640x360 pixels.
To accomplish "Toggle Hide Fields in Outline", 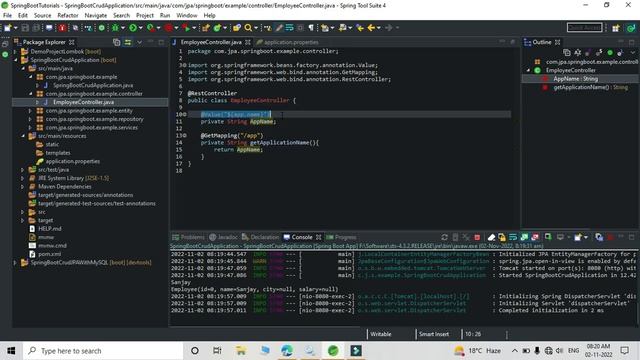I will [588, 53].
